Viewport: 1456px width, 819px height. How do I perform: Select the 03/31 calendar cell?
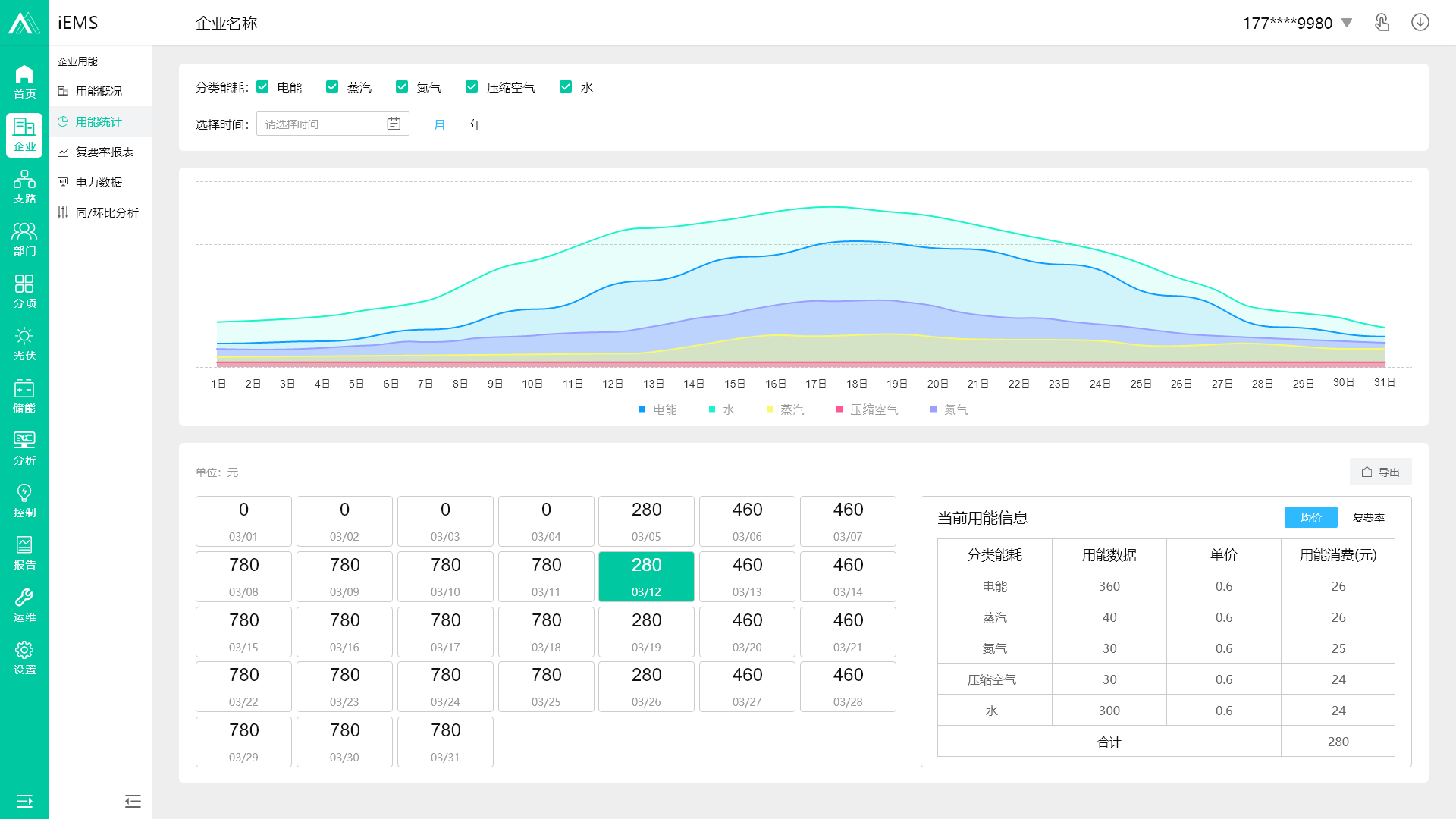(x=445, y=742)
